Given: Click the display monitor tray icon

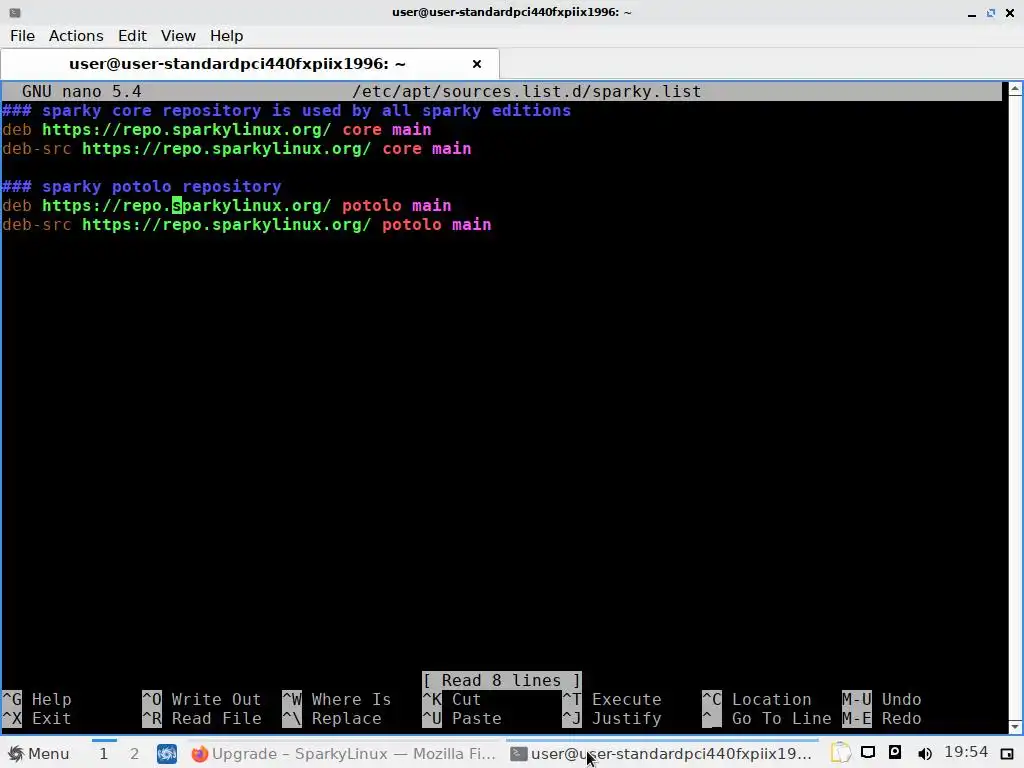Looking at the screenshot, I should 868,753.
